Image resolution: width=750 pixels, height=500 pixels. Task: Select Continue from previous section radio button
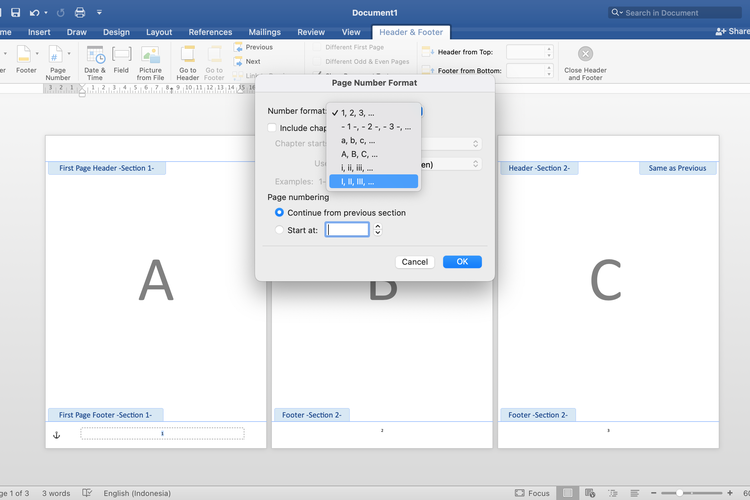click(x=280, y=213)
